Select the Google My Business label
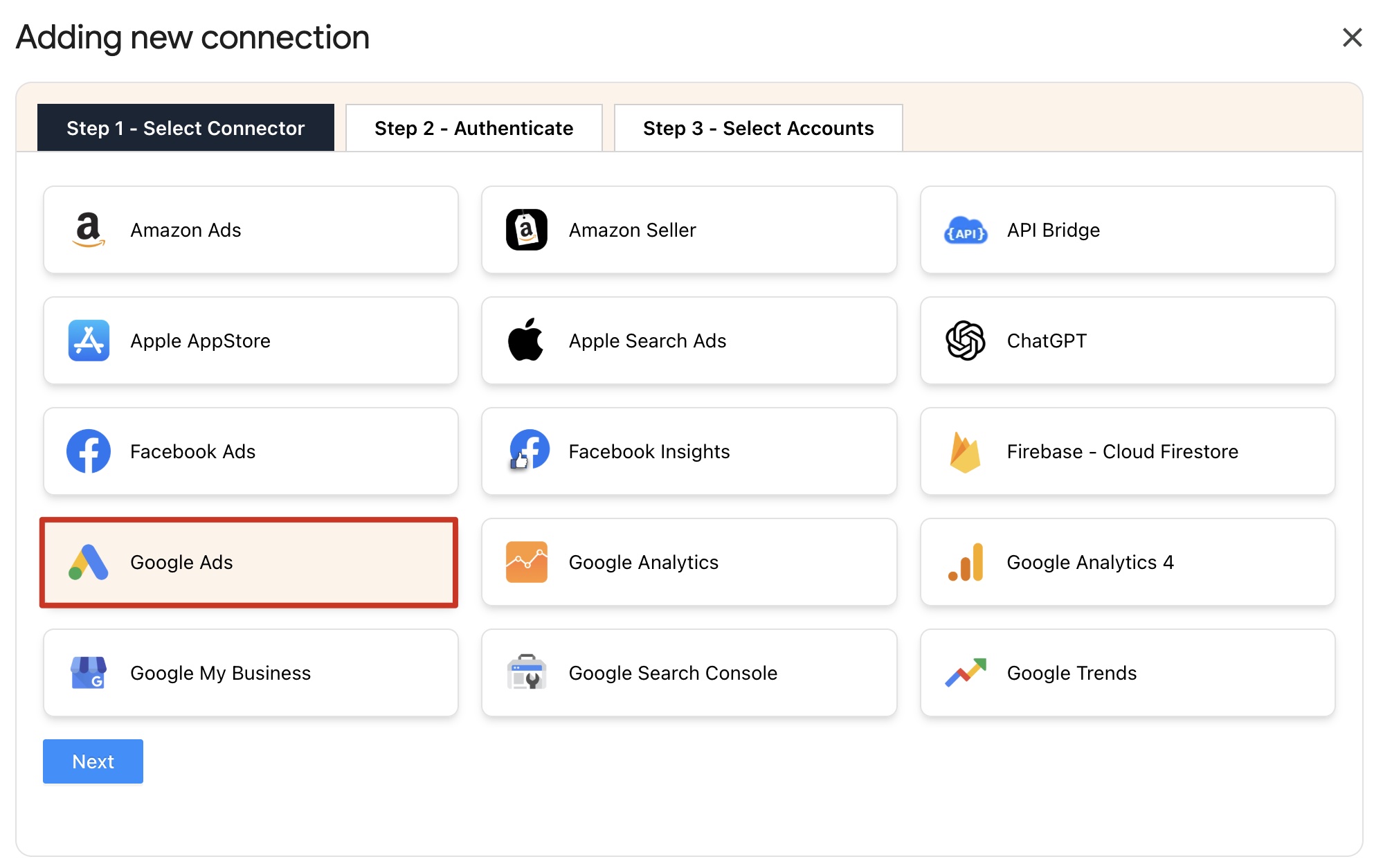 point(220,673)
